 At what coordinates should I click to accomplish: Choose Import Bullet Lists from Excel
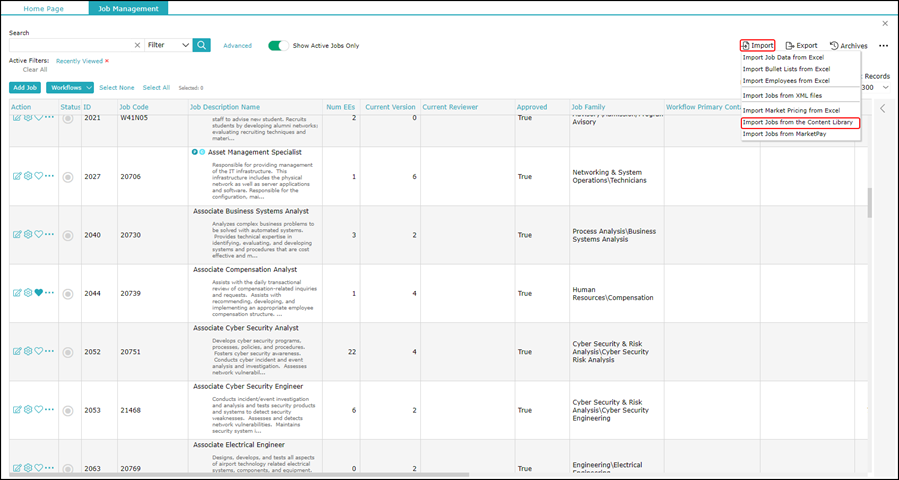786,69
